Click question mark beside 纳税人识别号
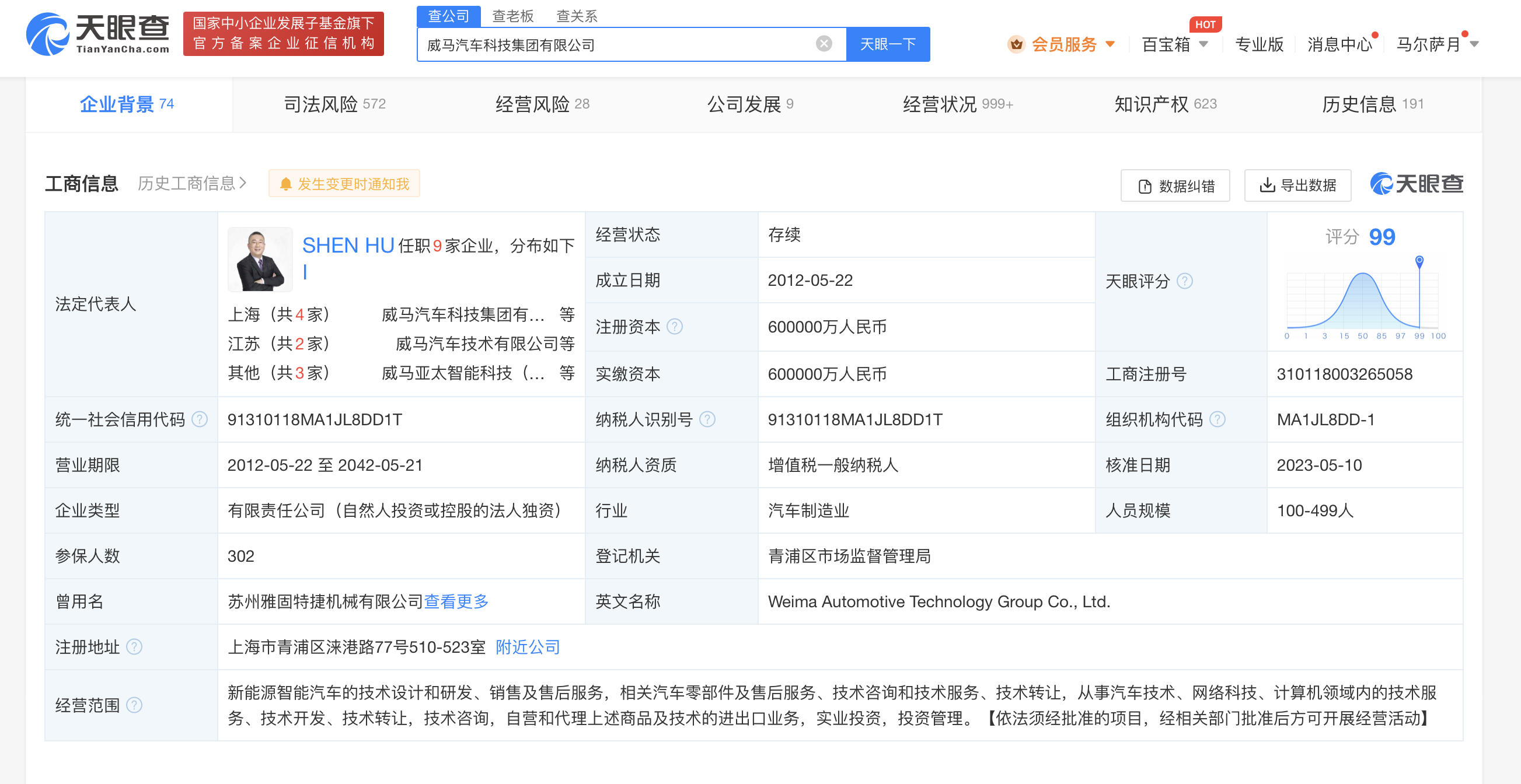 [x=707, y=419]
